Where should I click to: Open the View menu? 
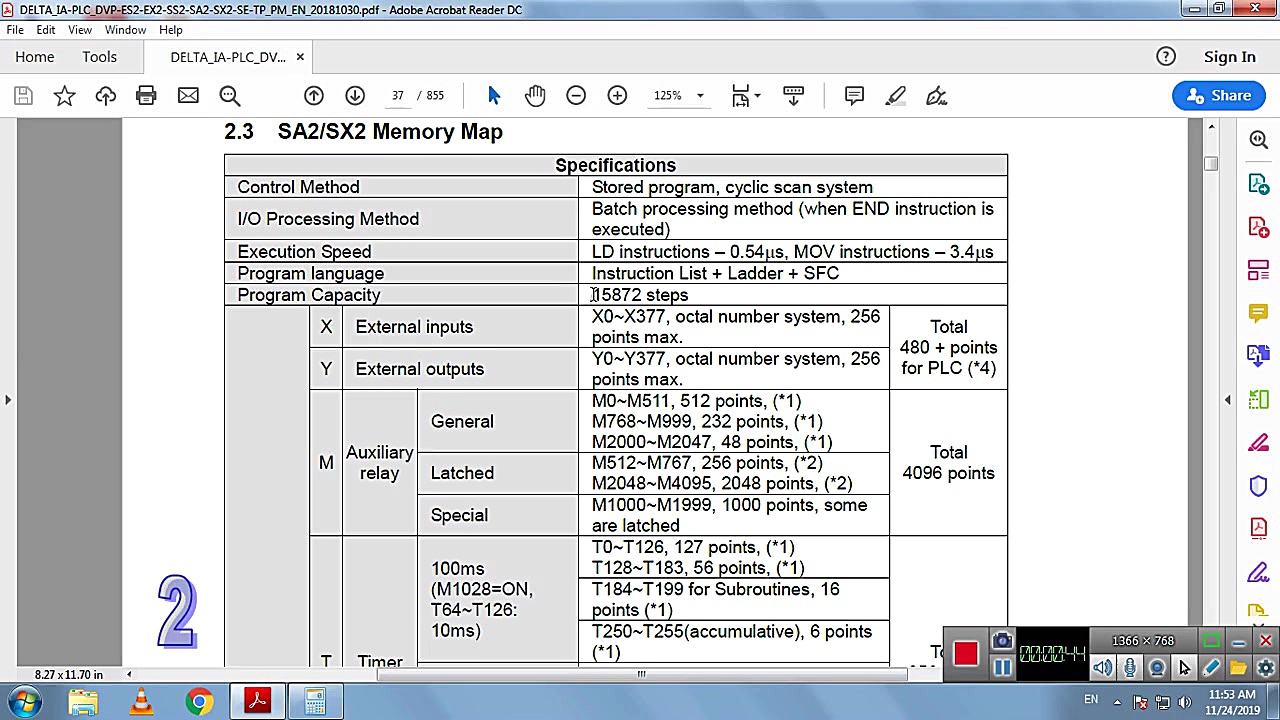[x=80, y=30]
